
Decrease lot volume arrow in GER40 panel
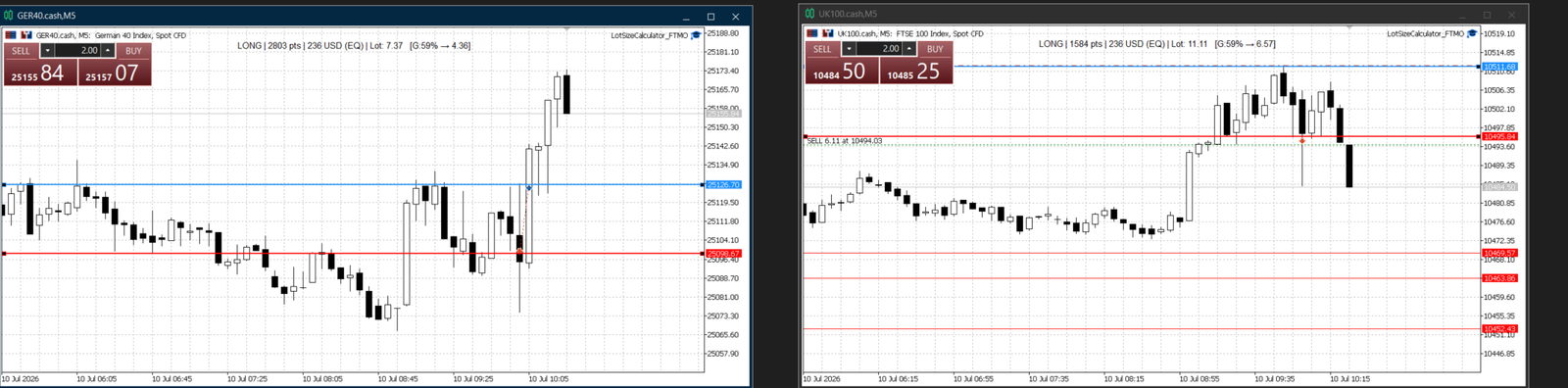click(x=46, y=51)
